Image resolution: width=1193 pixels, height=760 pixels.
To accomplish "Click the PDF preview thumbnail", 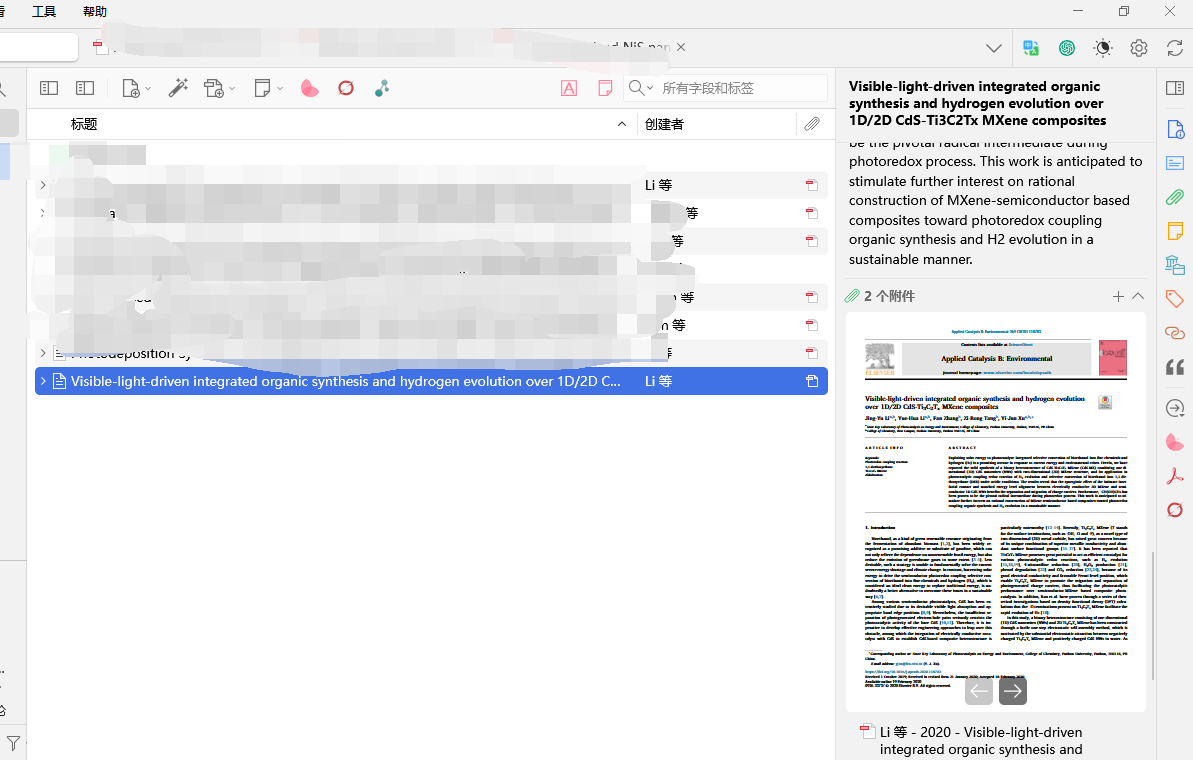I will point(996,512).
